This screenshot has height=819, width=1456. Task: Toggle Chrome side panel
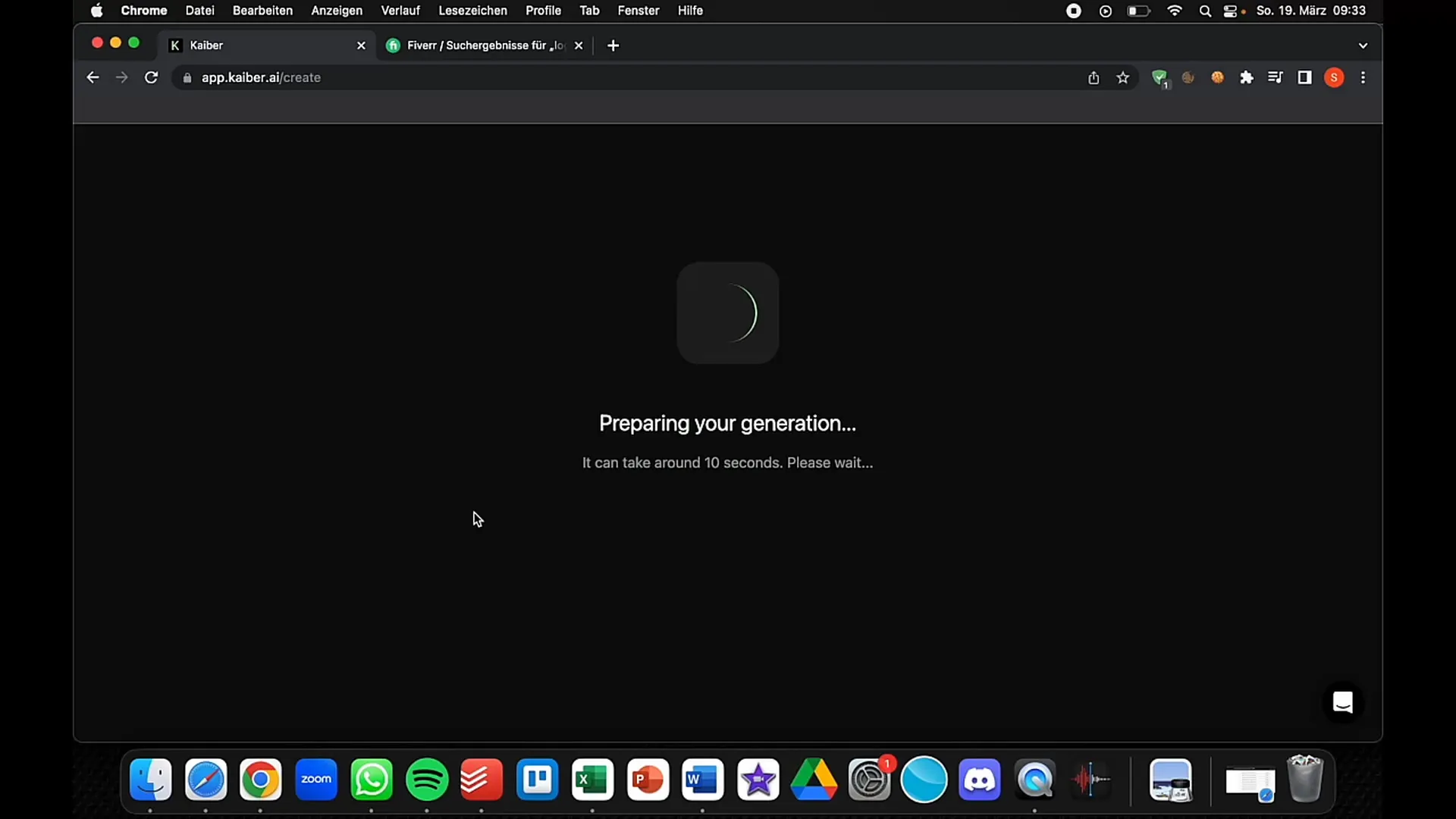tap(1304, 77)
